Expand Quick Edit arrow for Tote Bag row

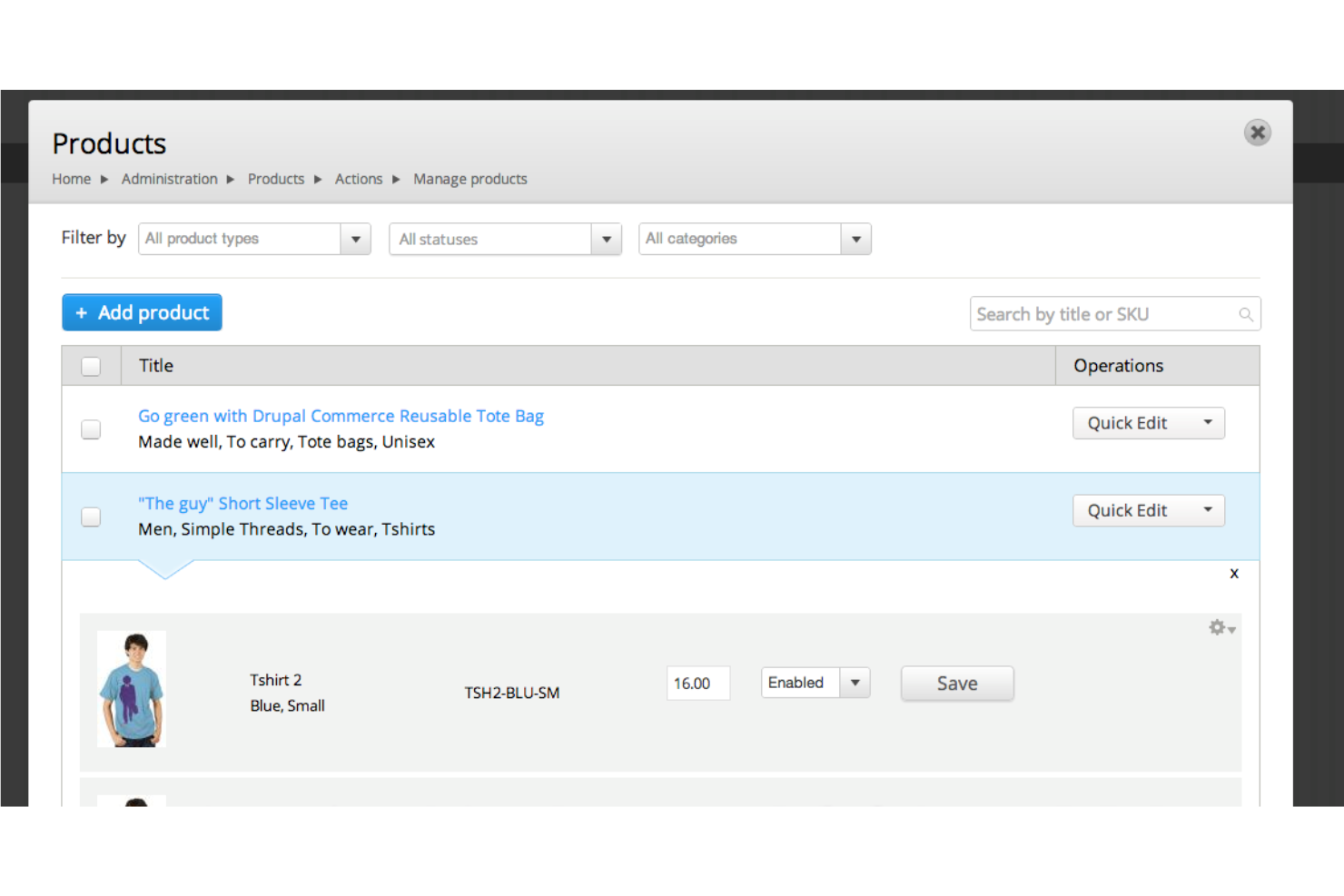[x=1208, y=423]
